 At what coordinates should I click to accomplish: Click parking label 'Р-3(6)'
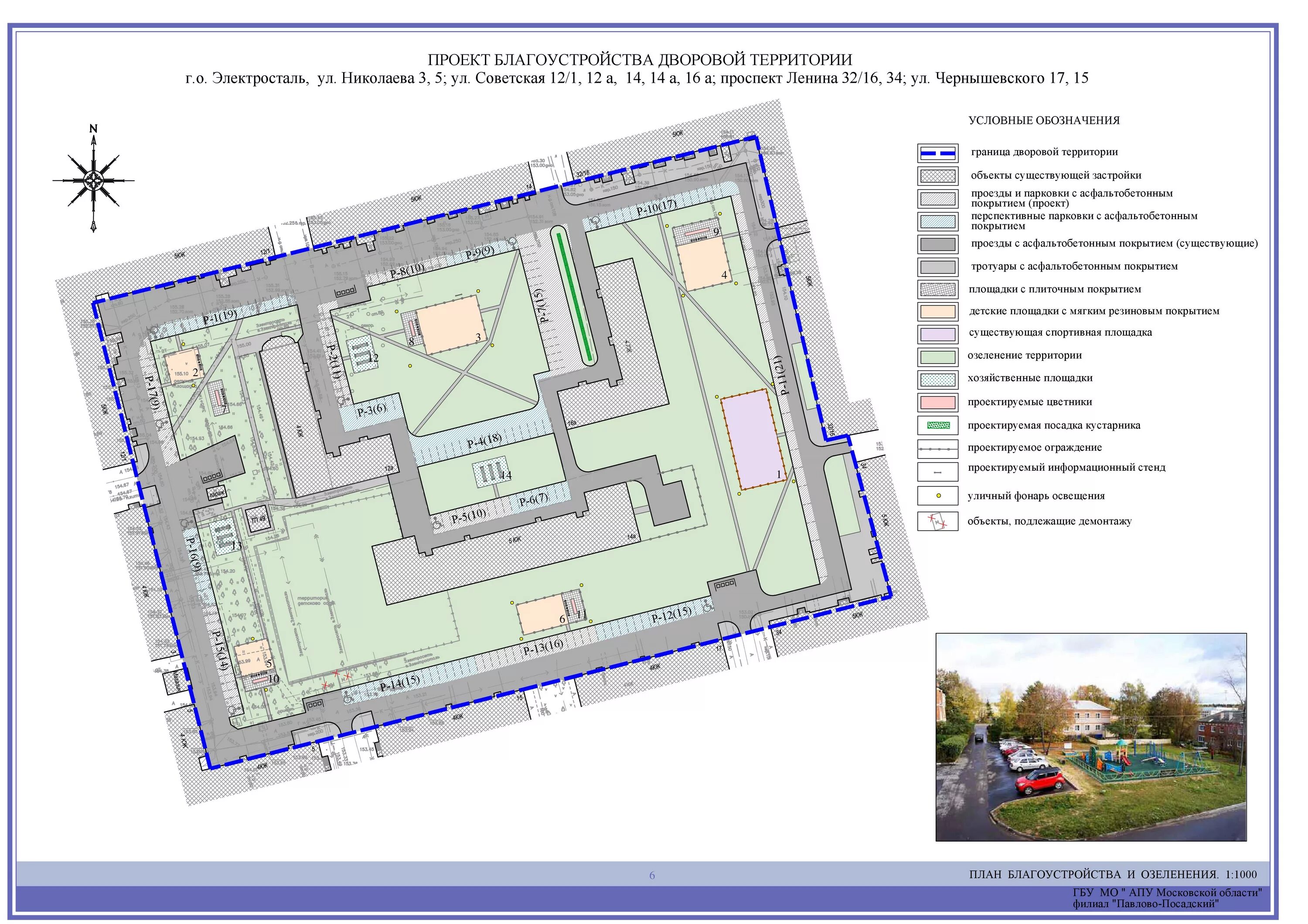pyautogui.click(x=371, y=410)
